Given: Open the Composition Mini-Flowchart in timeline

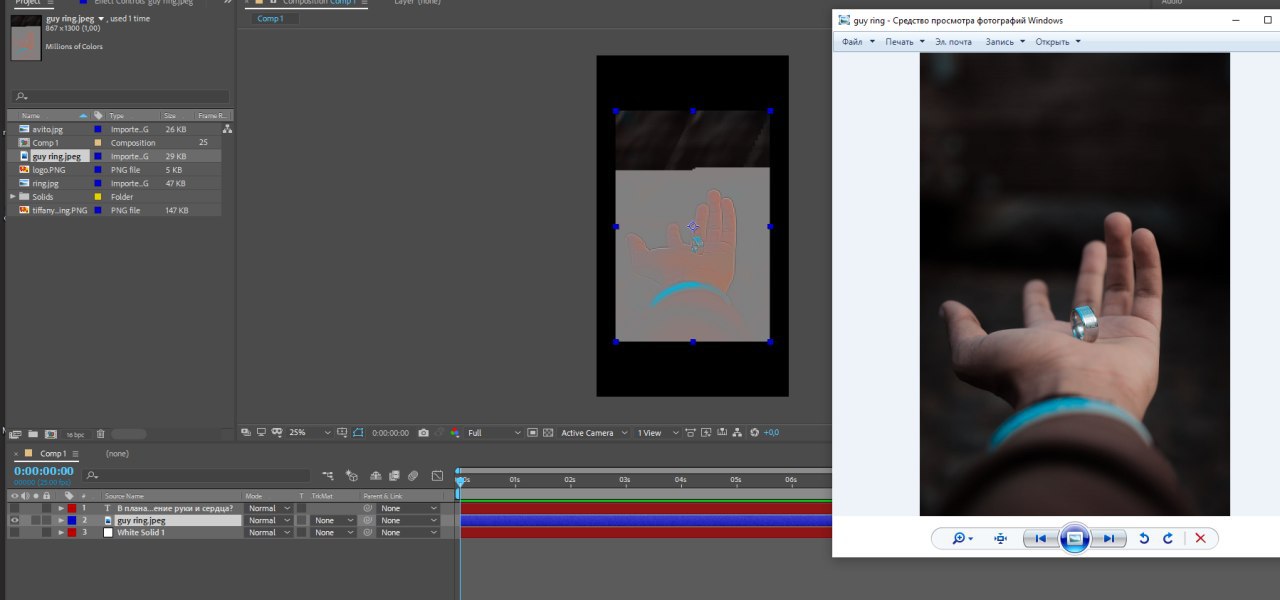Looking at the screenshot, I should 328,476.
